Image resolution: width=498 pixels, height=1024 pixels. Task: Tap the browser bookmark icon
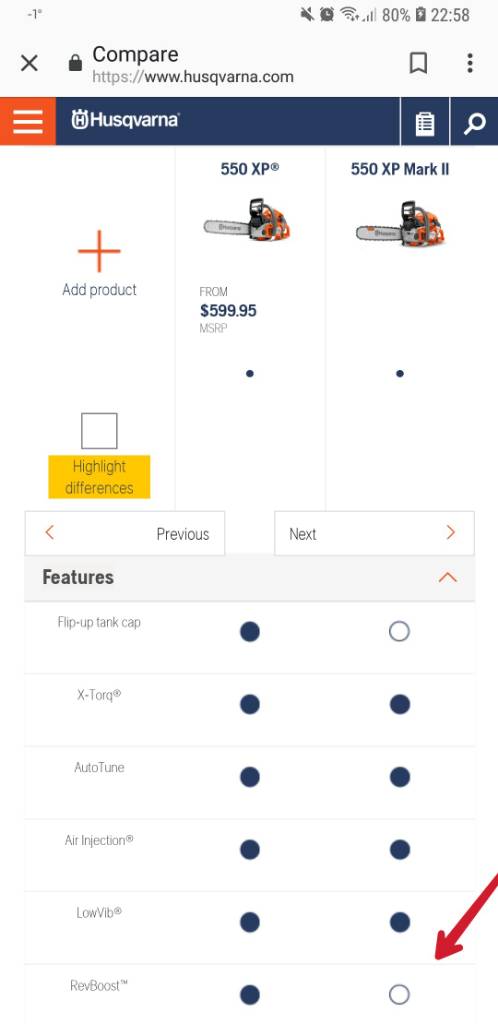pos(418,63)
